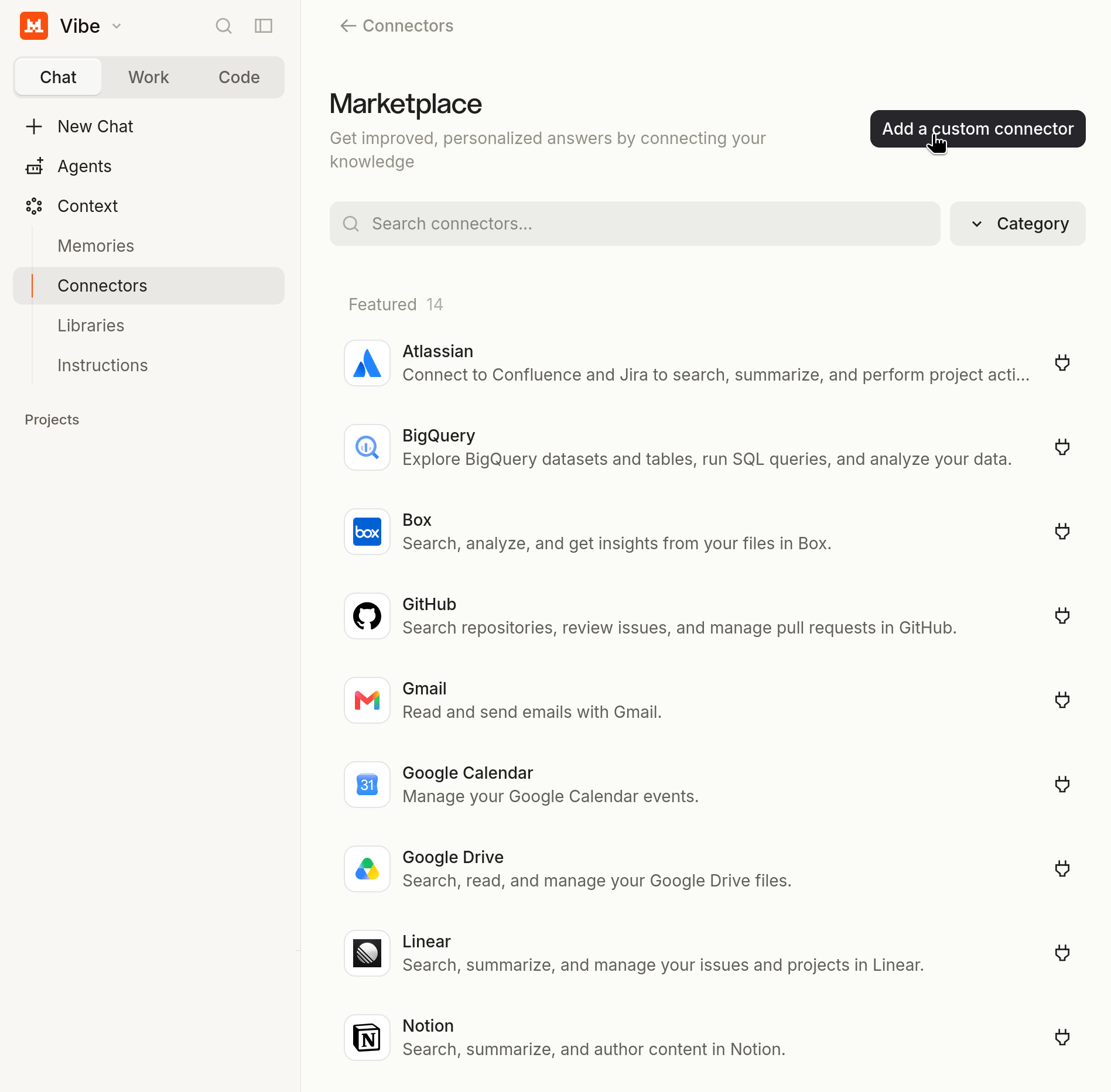1111x1092 pixels.
Task: Open the Agents section
Action: (149, 166)
